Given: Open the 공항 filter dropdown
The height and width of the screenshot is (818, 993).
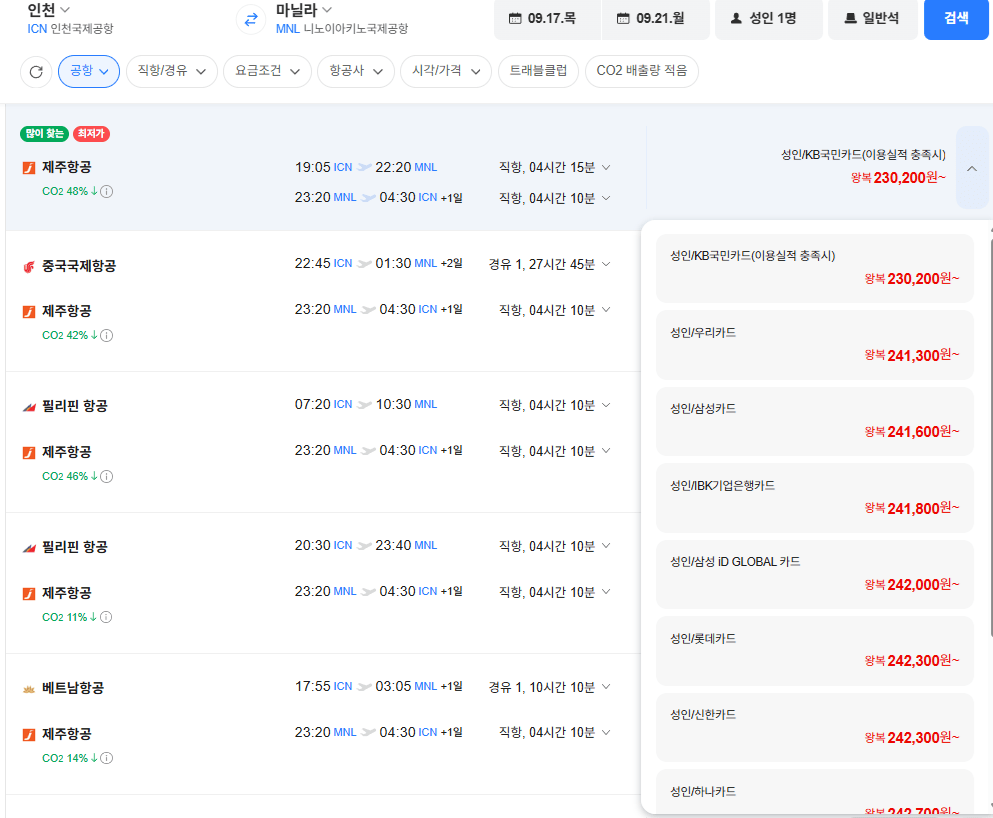Looking at the screenshot, I should click(89, 71).
